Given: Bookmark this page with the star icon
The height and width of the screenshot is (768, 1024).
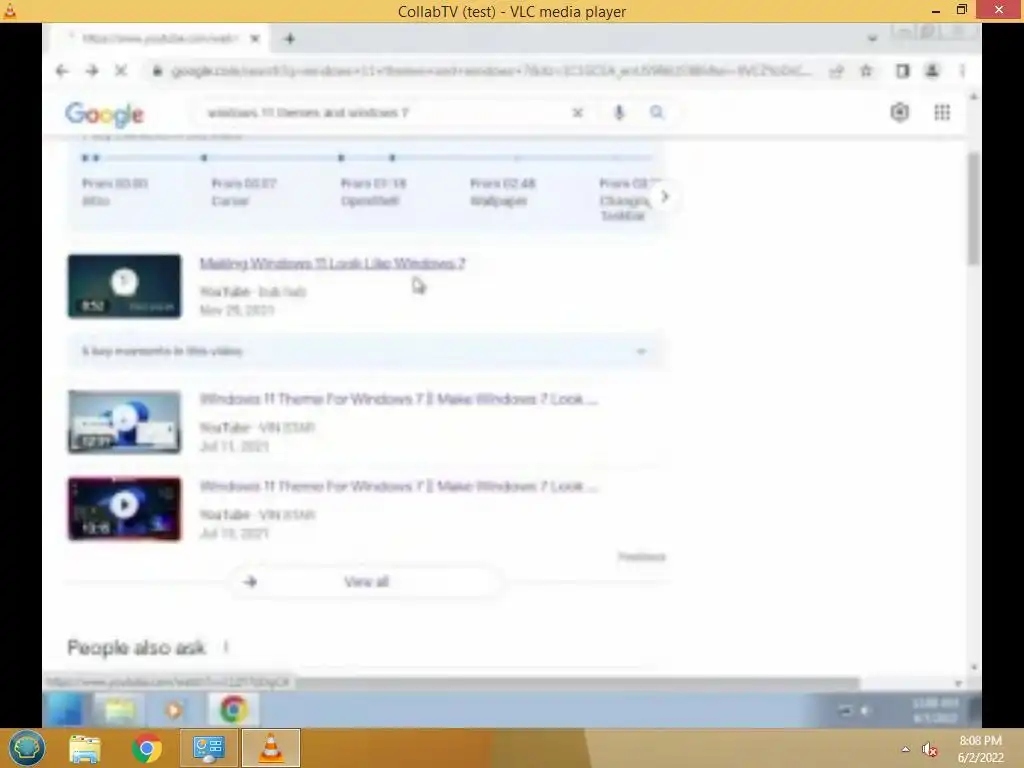Looking at the screenshot, I should (867, 71).
